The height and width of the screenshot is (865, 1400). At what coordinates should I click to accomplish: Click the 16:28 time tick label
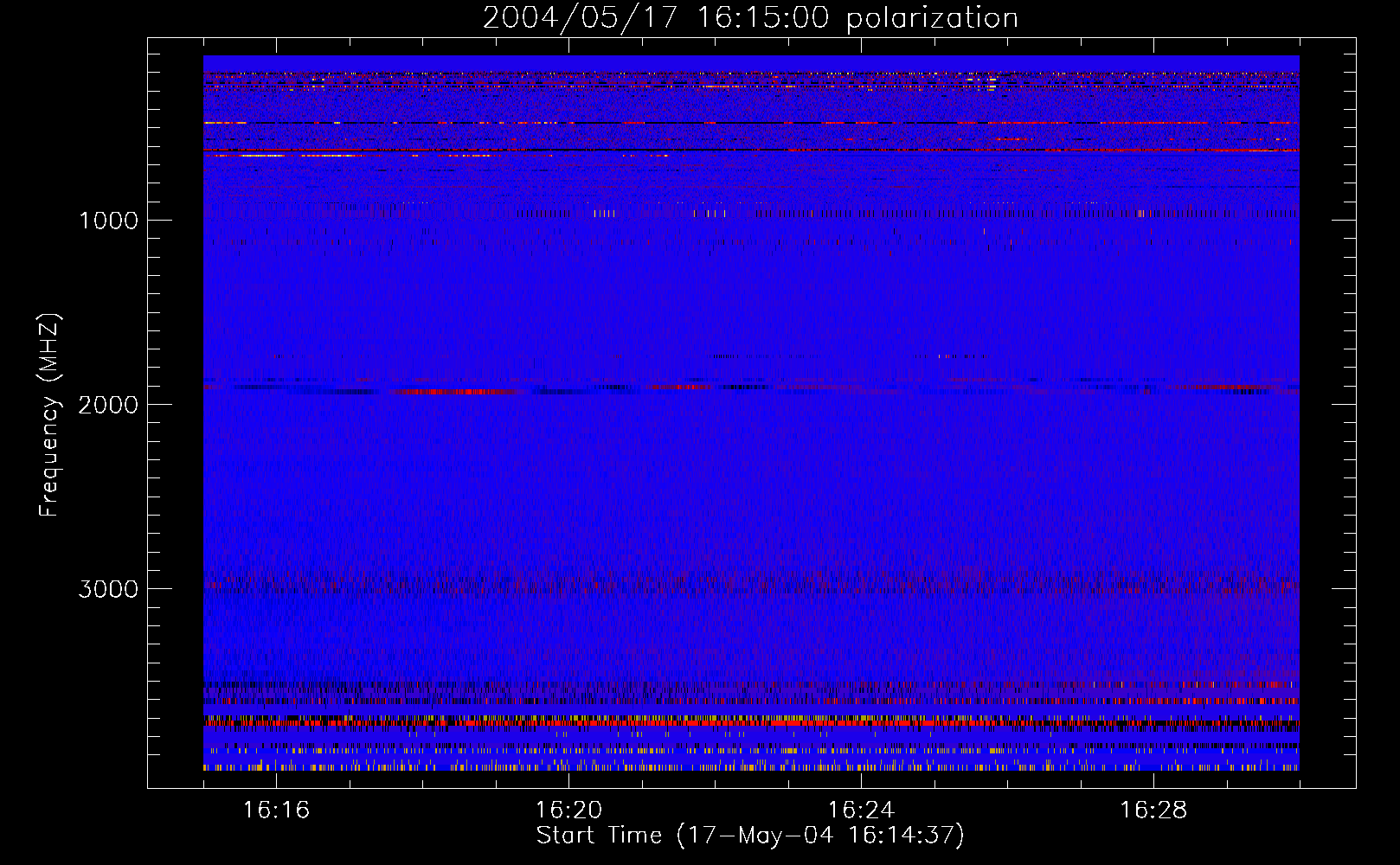(x=1153, y=811)
